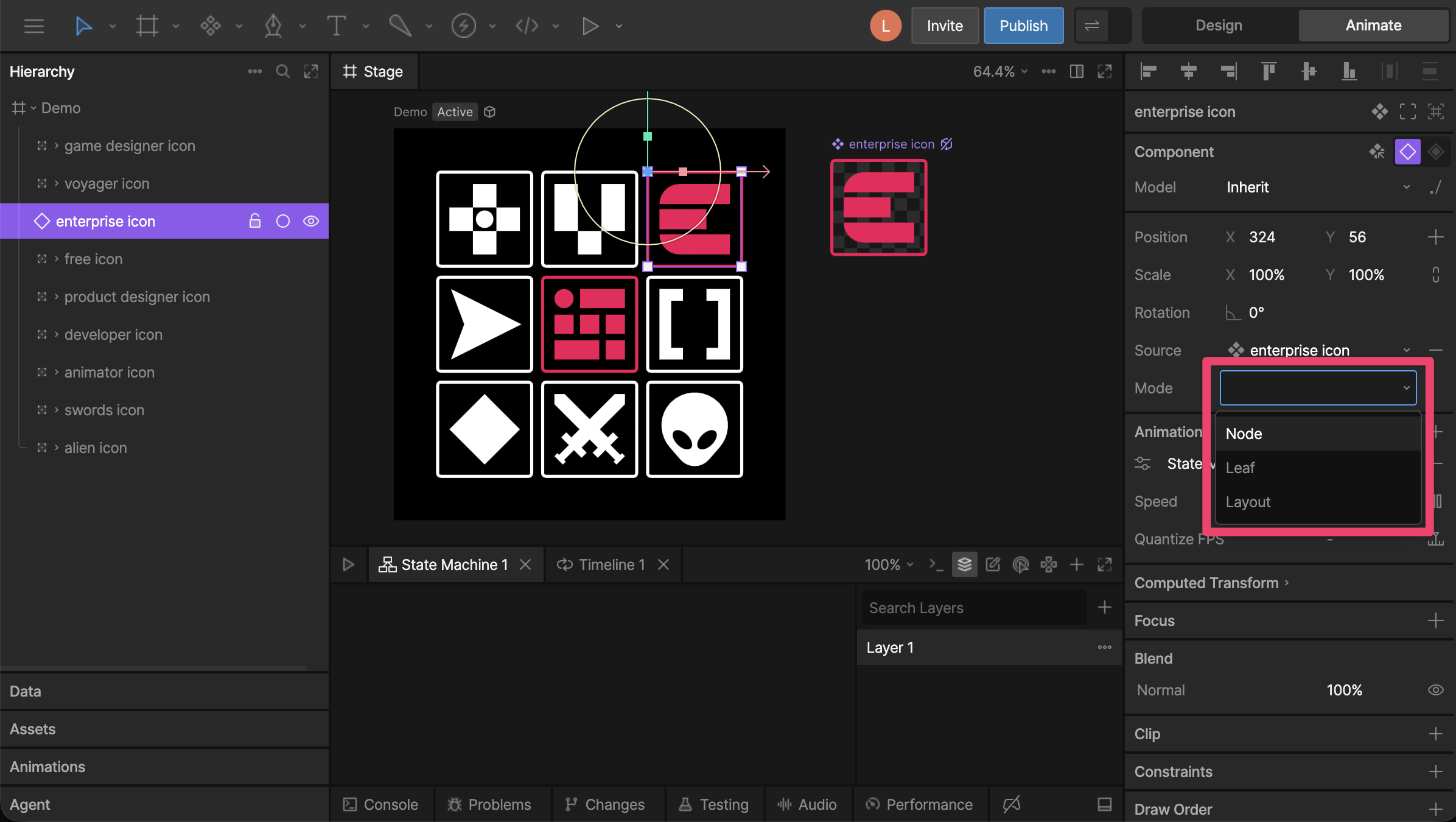Select the arrow Select tool
The image size is (1456, 822).
(83, 26)
